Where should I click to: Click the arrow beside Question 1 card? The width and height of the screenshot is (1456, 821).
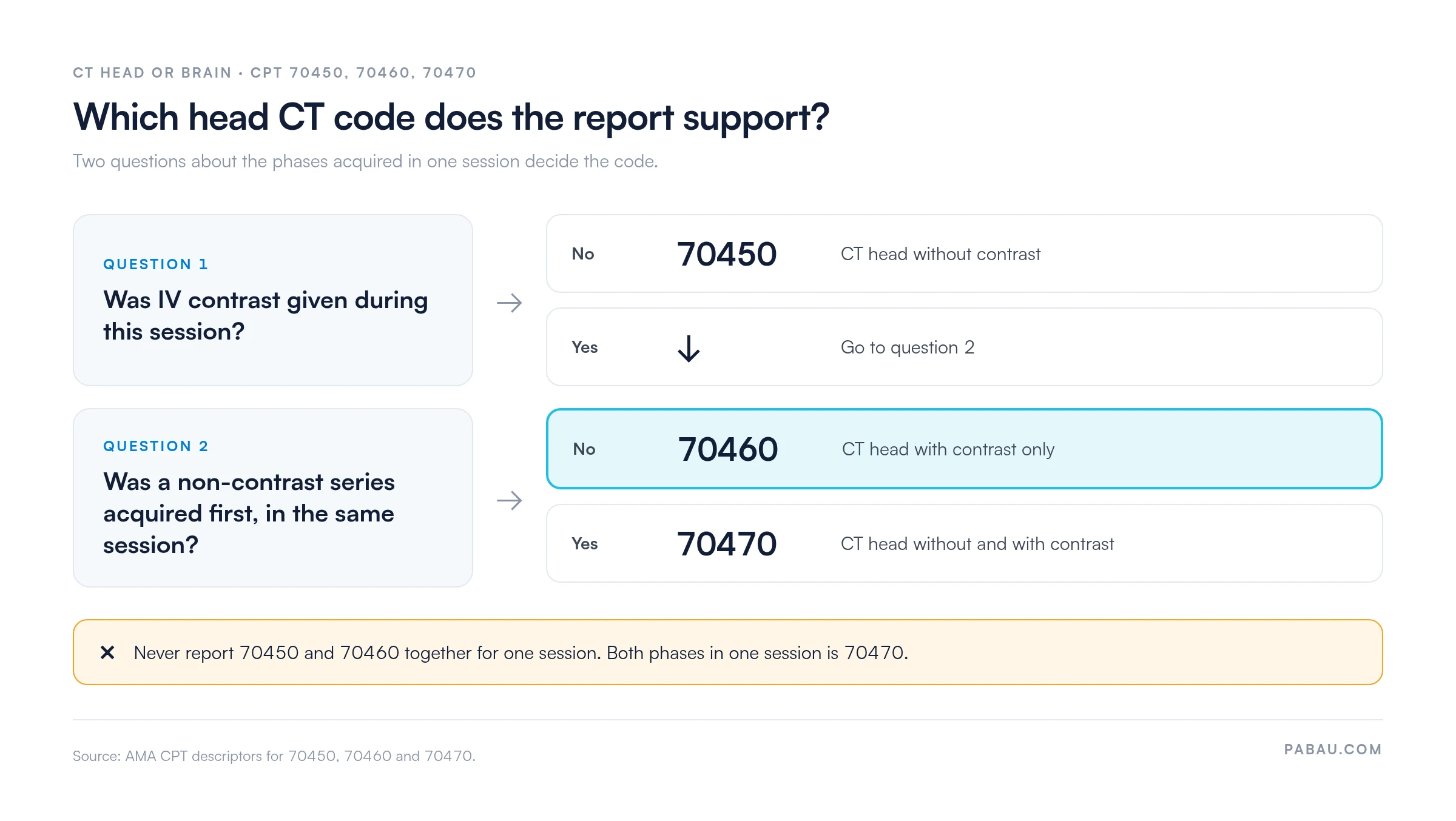click(510, 303)
